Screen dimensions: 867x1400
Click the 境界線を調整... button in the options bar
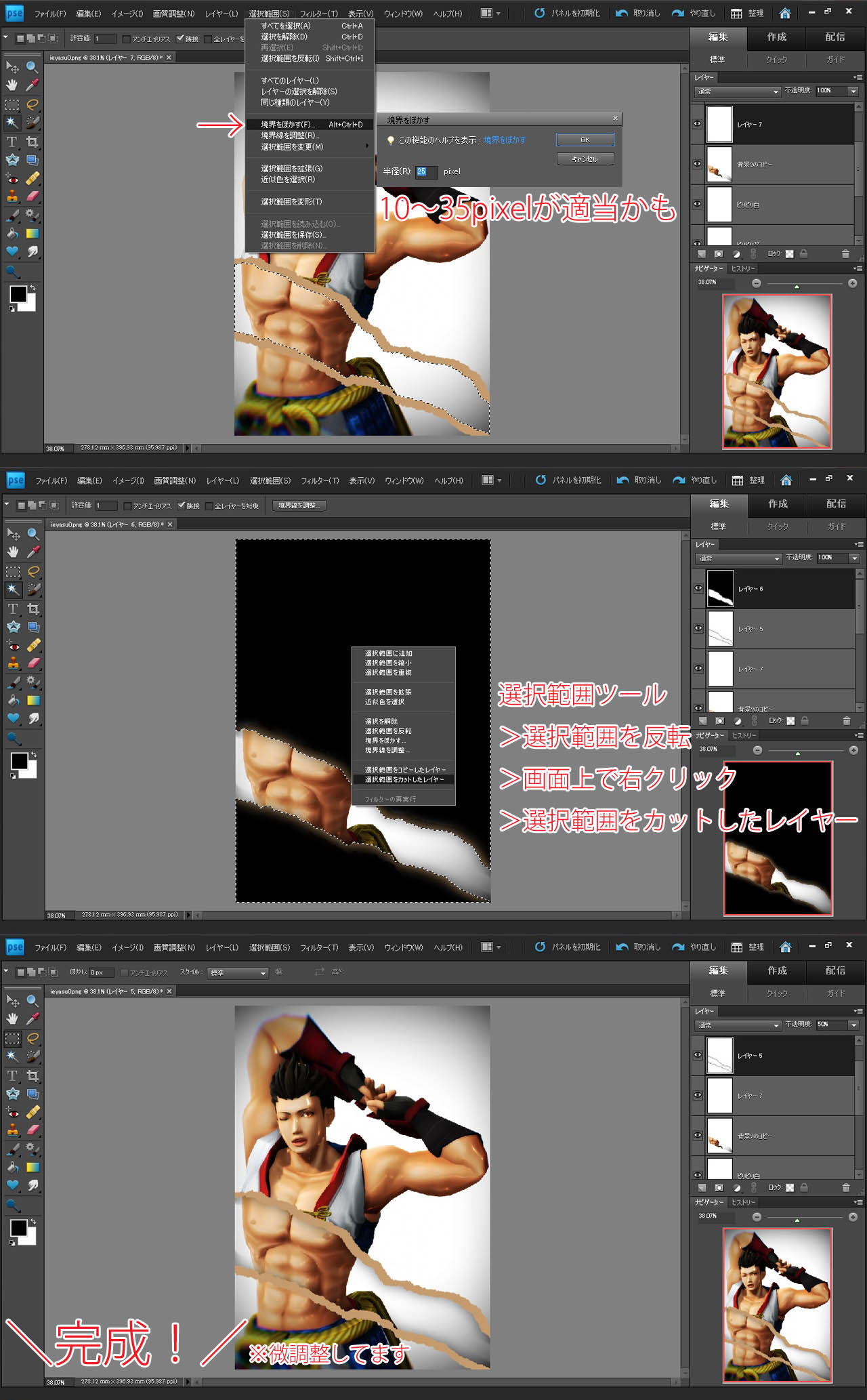coord(300,506)
